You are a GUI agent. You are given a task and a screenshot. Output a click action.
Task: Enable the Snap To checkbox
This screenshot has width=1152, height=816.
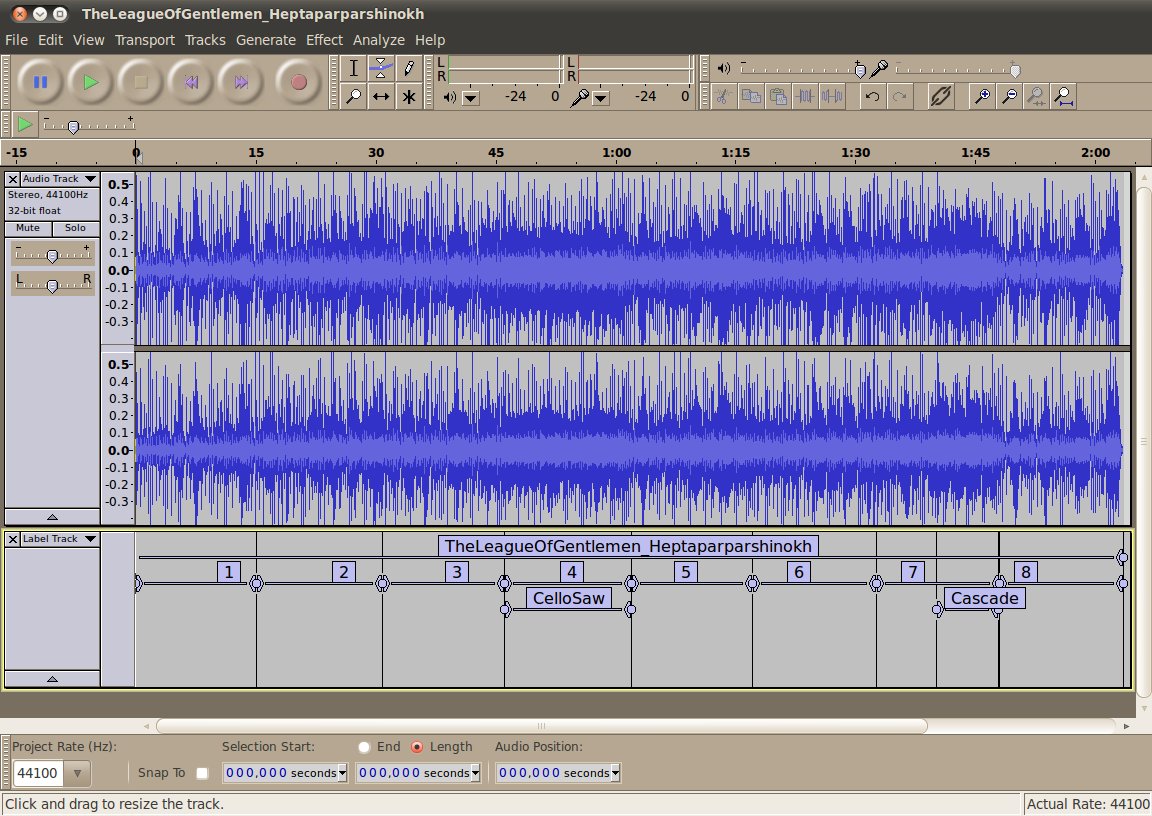tap(203, 773)
